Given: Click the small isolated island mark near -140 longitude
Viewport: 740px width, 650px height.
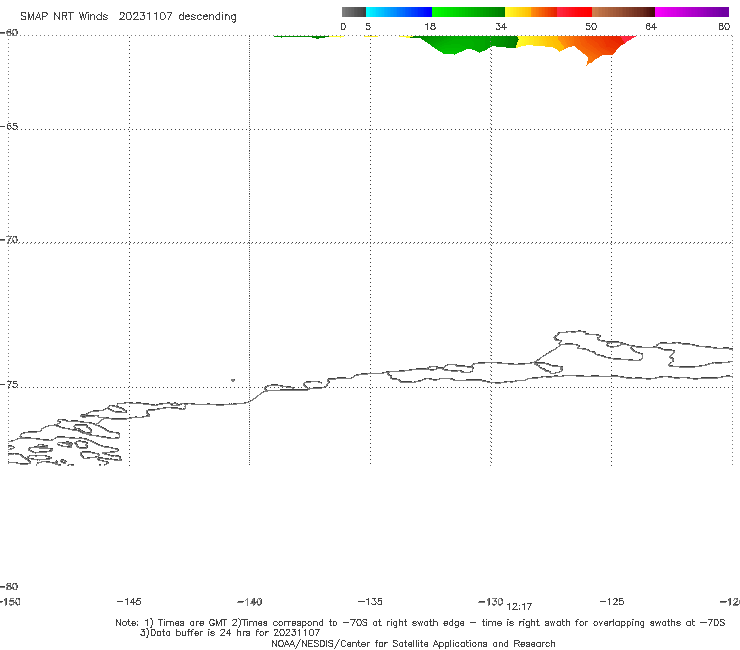Looking at the screenshot, I should [233, 380].
